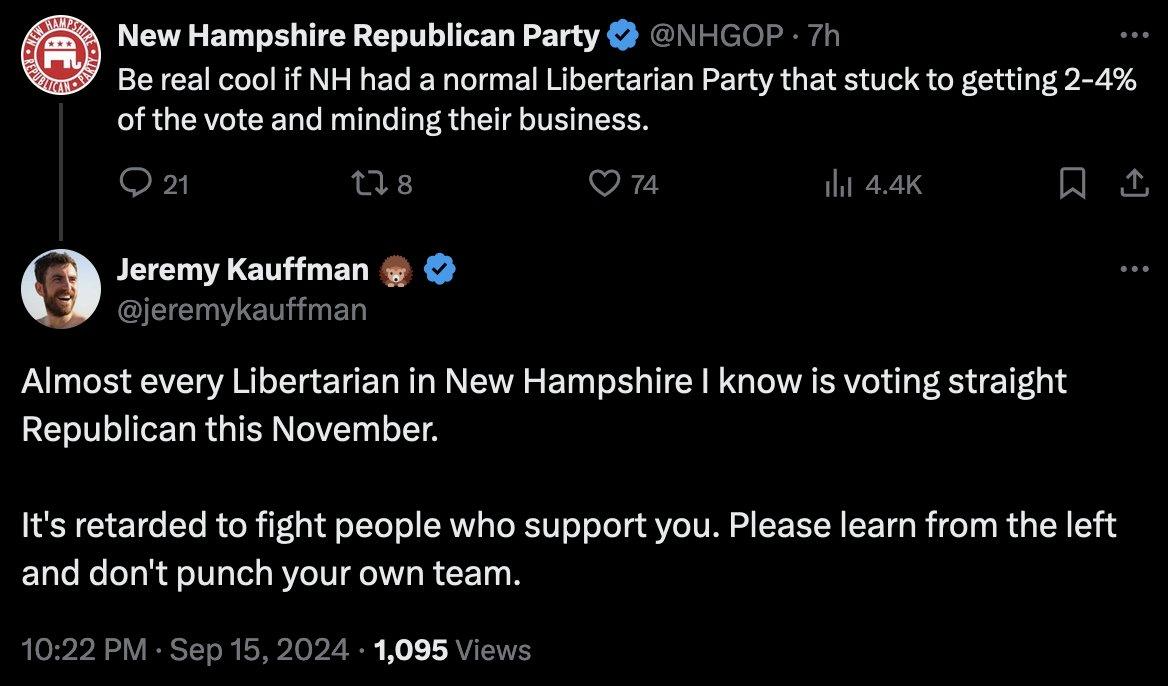The width and height of the screenshot is (1168, 686).
Task: Open Jeremy Kauffman's profile picture
Action: click(x=61, y=288)
